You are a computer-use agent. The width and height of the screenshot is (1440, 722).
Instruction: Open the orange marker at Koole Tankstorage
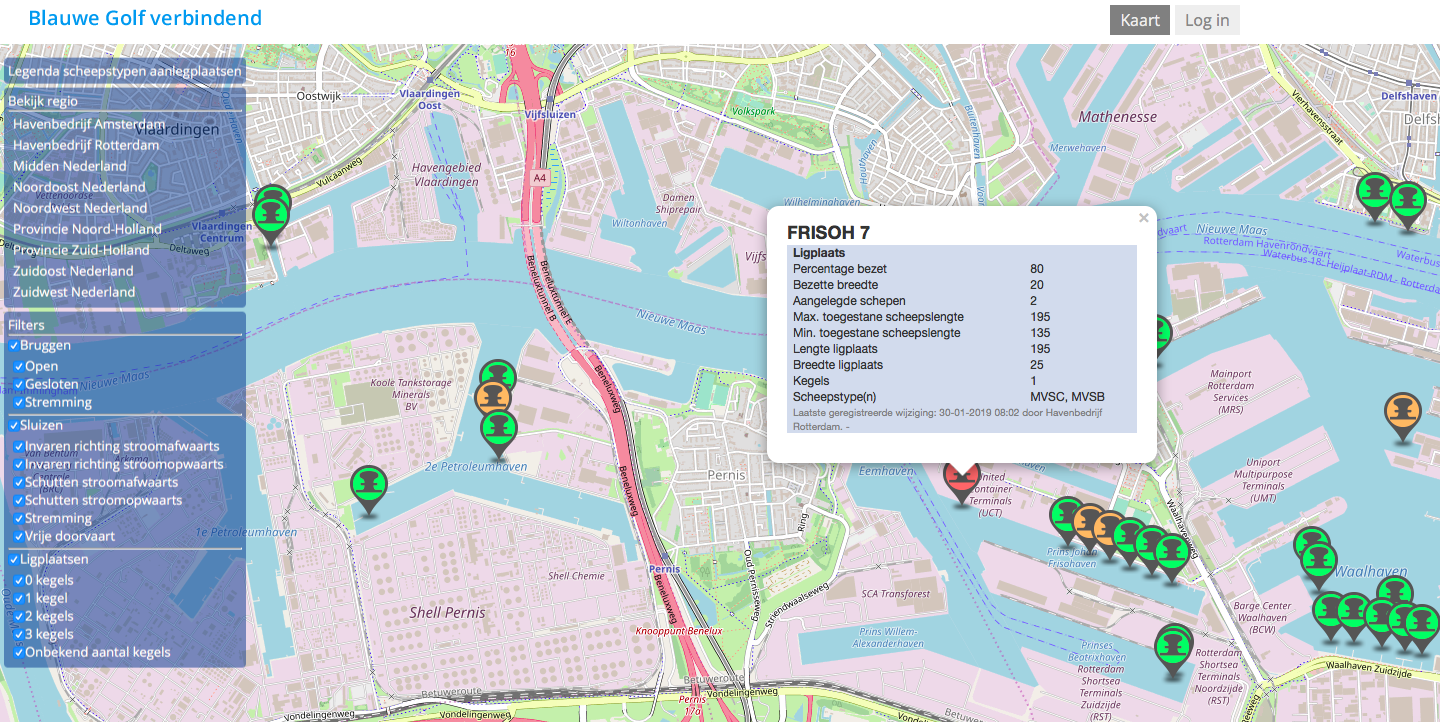coord(494,399)
